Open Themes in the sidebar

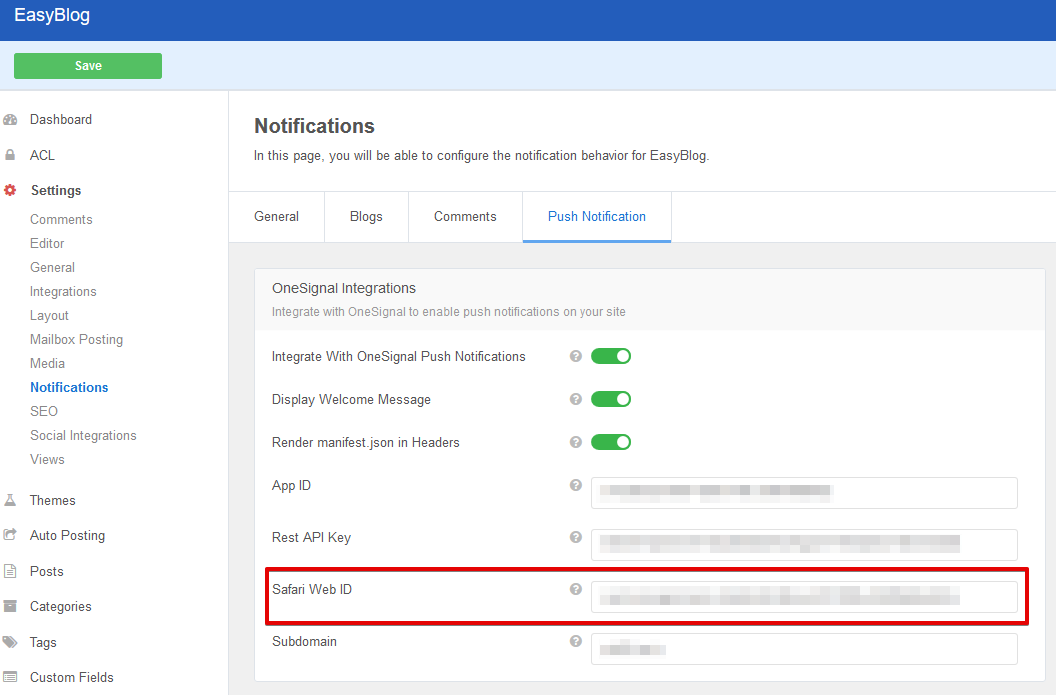[53, 500]
